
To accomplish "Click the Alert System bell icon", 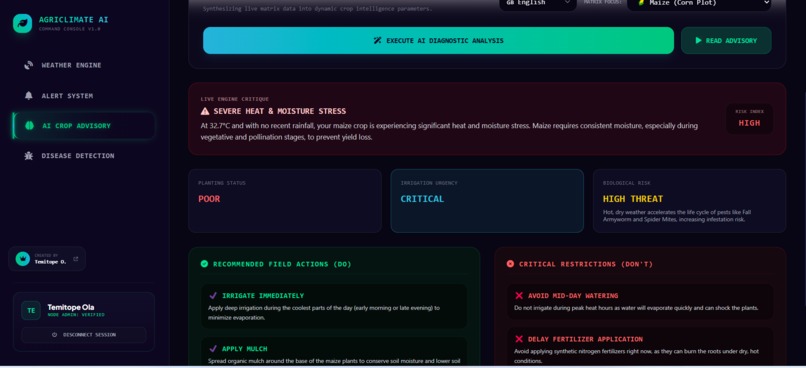I will (29, 96).
